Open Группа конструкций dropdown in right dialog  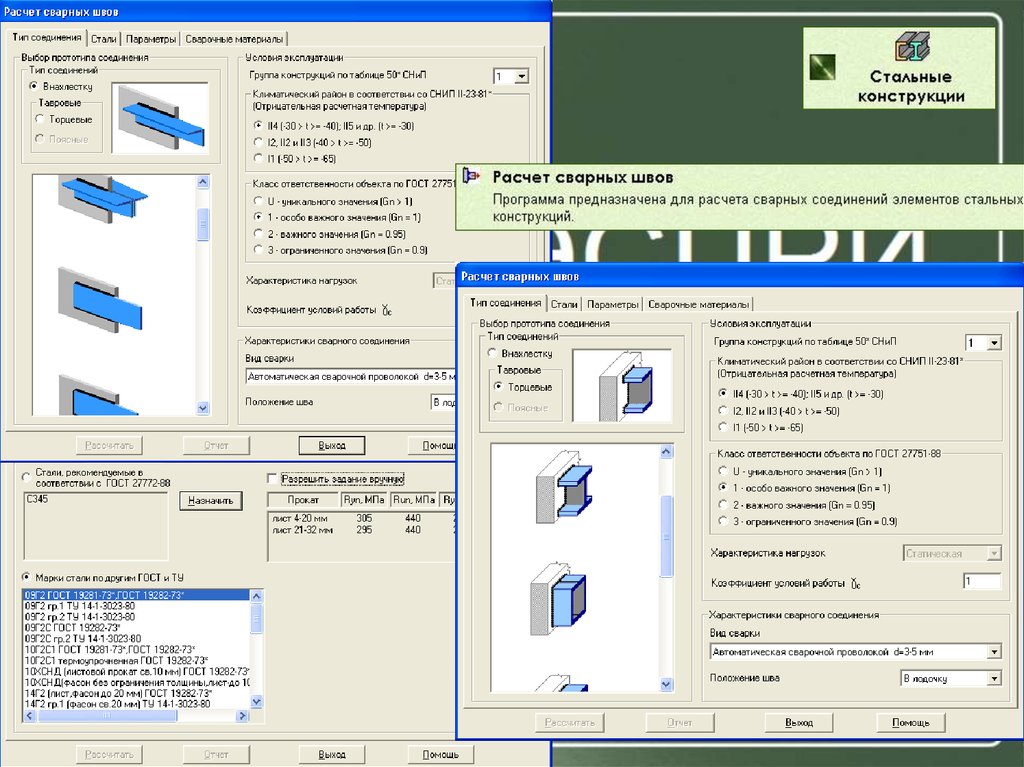[x=993, y=343]
